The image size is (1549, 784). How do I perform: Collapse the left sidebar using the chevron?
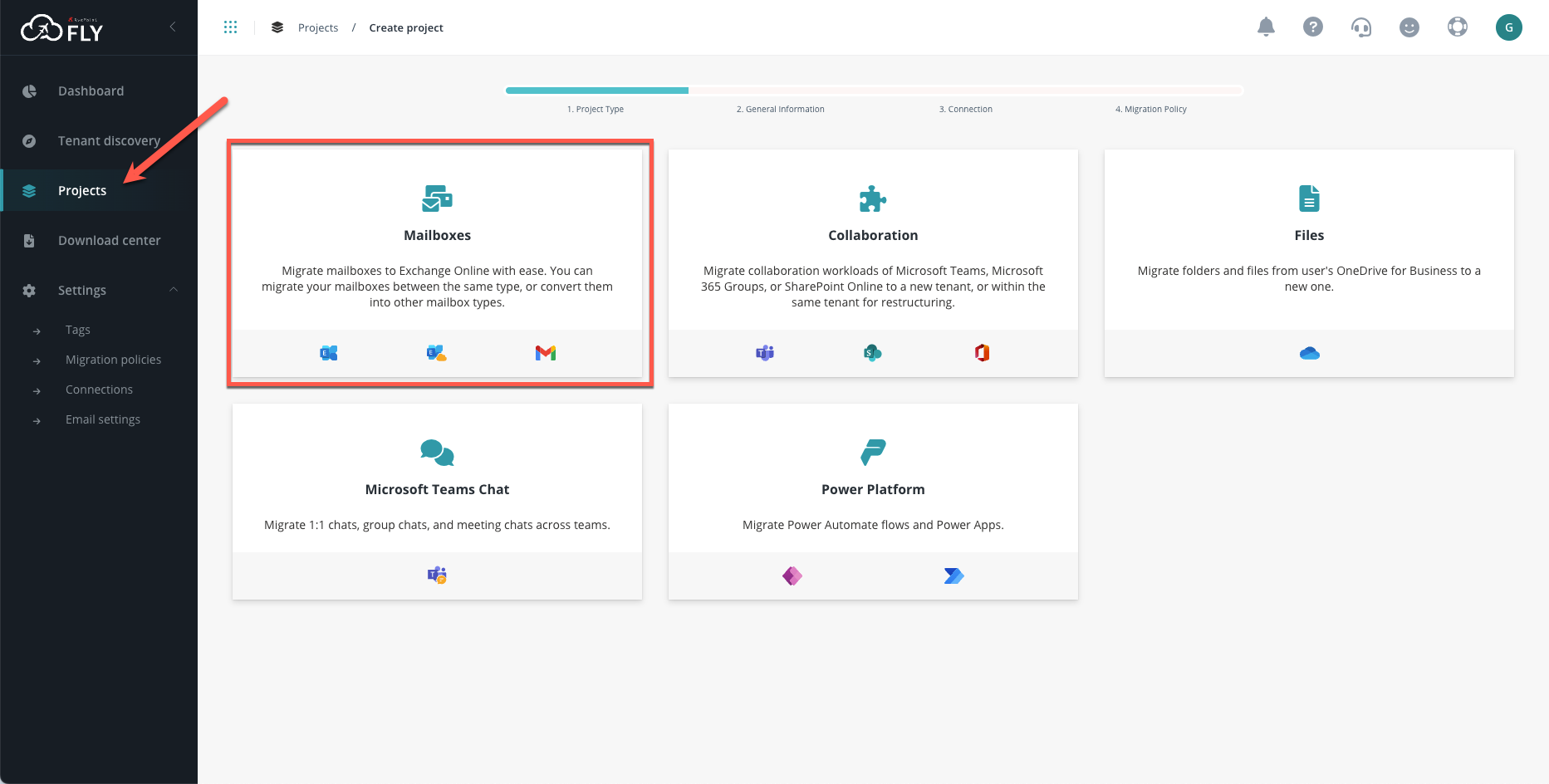pos(172,26)
